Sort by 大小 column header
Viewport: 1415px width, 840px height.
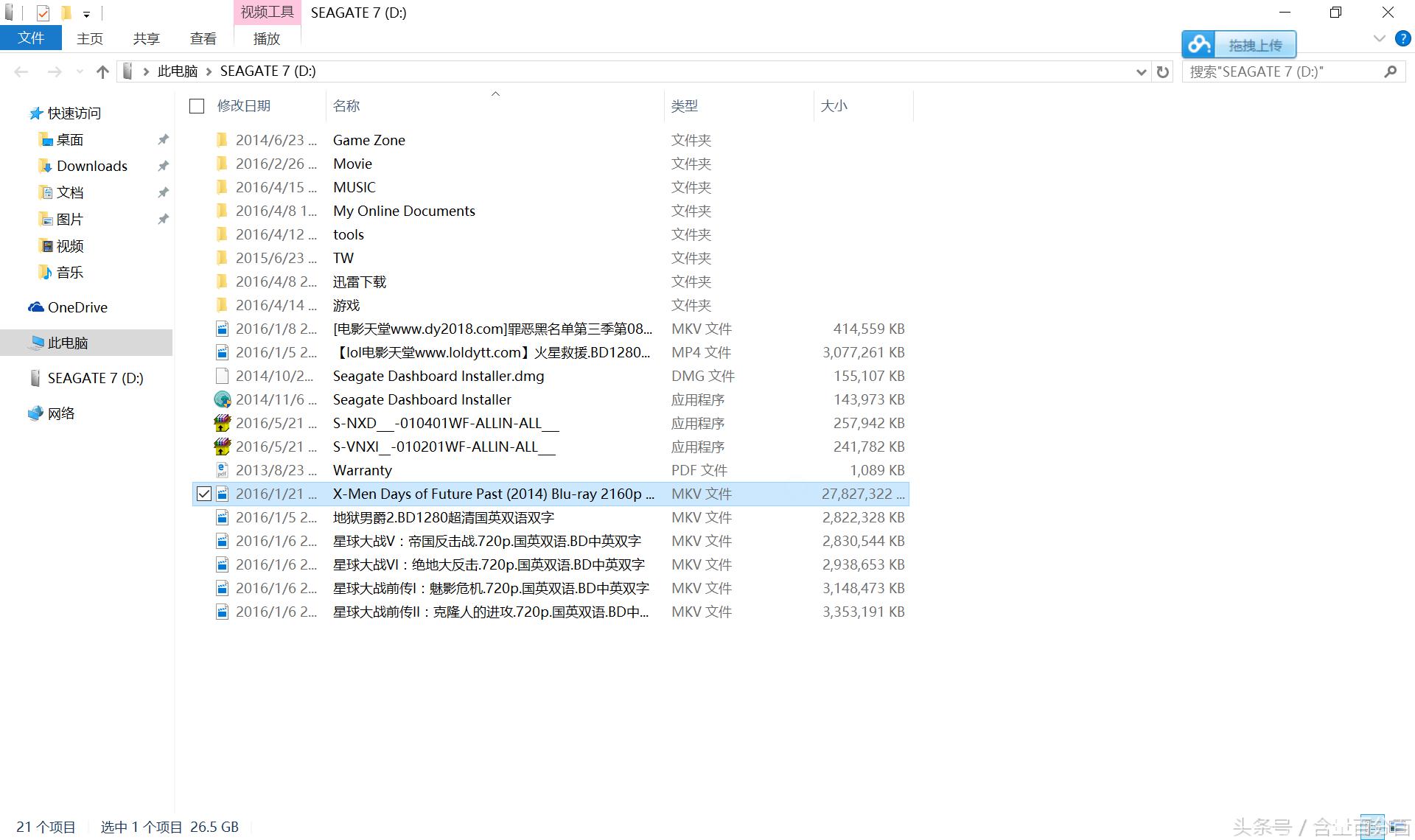(x=834, y=106)
